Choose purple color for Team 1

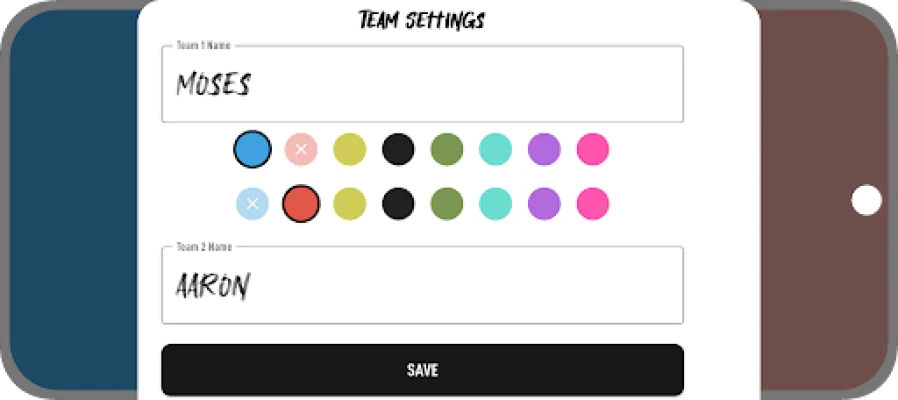544,149
